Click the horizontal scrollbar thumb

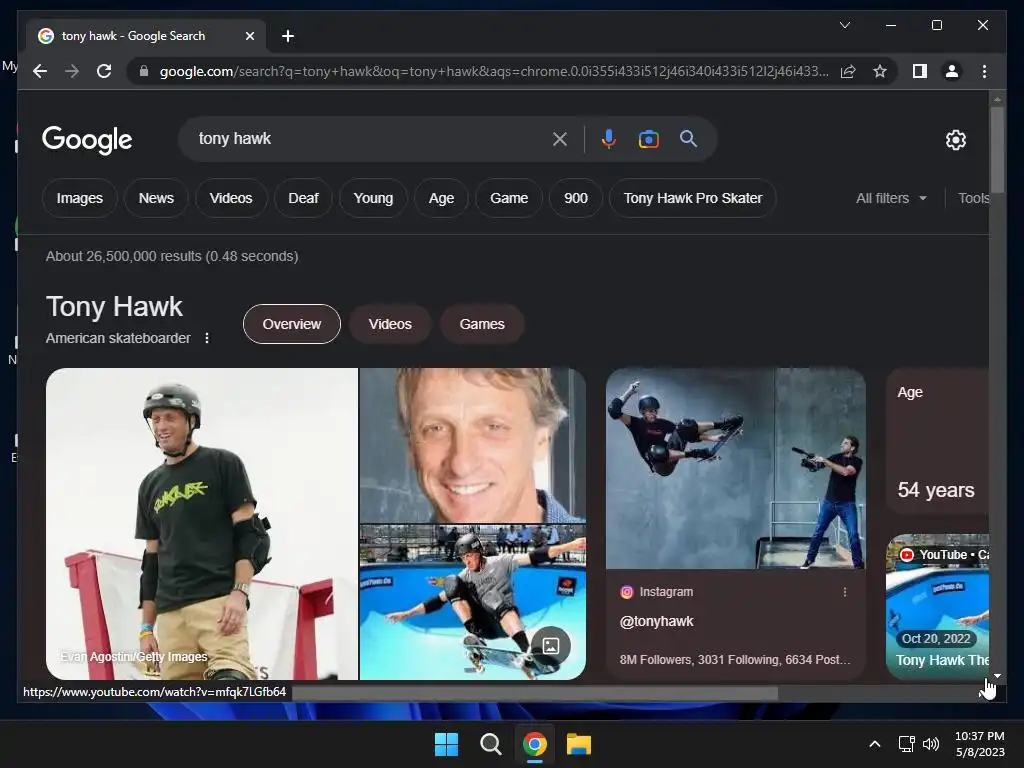tap(534, 693)
